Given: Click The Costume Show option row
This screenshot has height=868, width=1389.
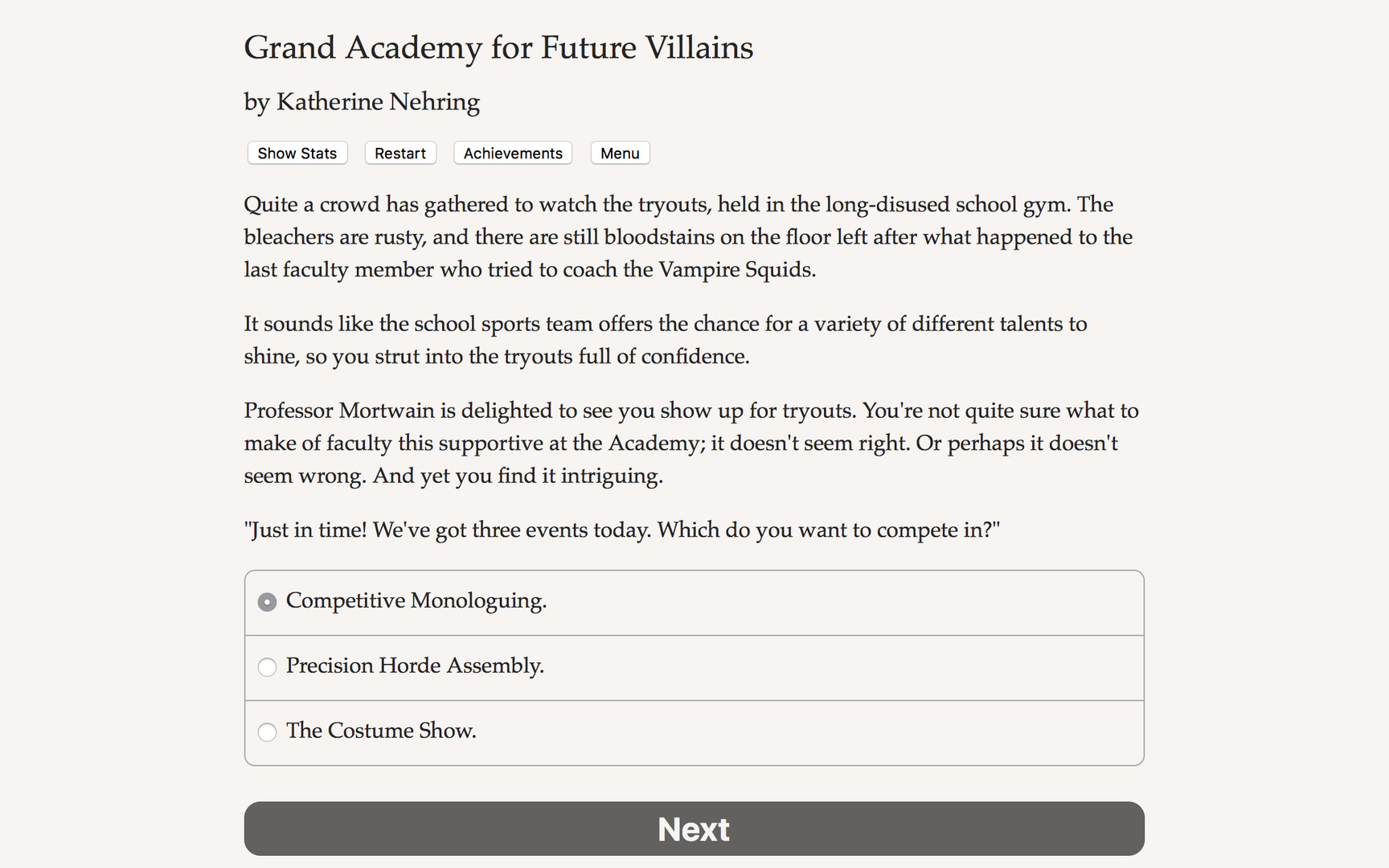Looking at the screenshot, I should (x=694, y=732).
